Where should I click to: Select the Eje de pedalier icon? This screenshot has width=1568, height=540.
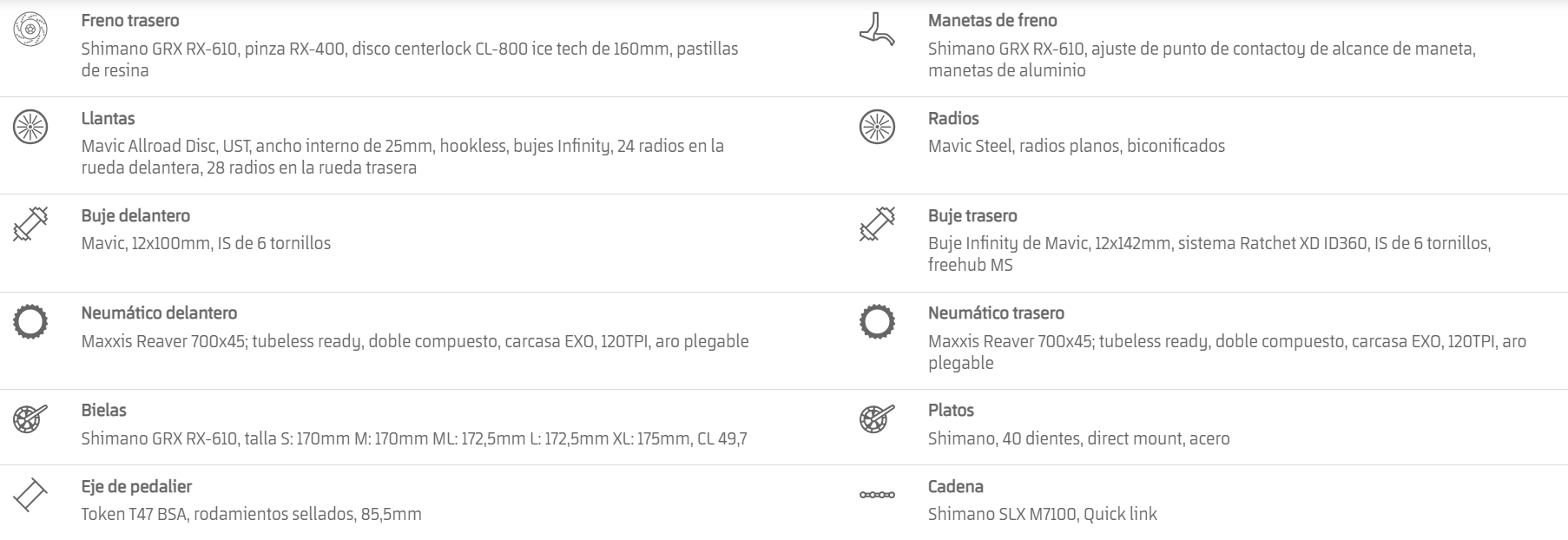(x=29, y=495)
